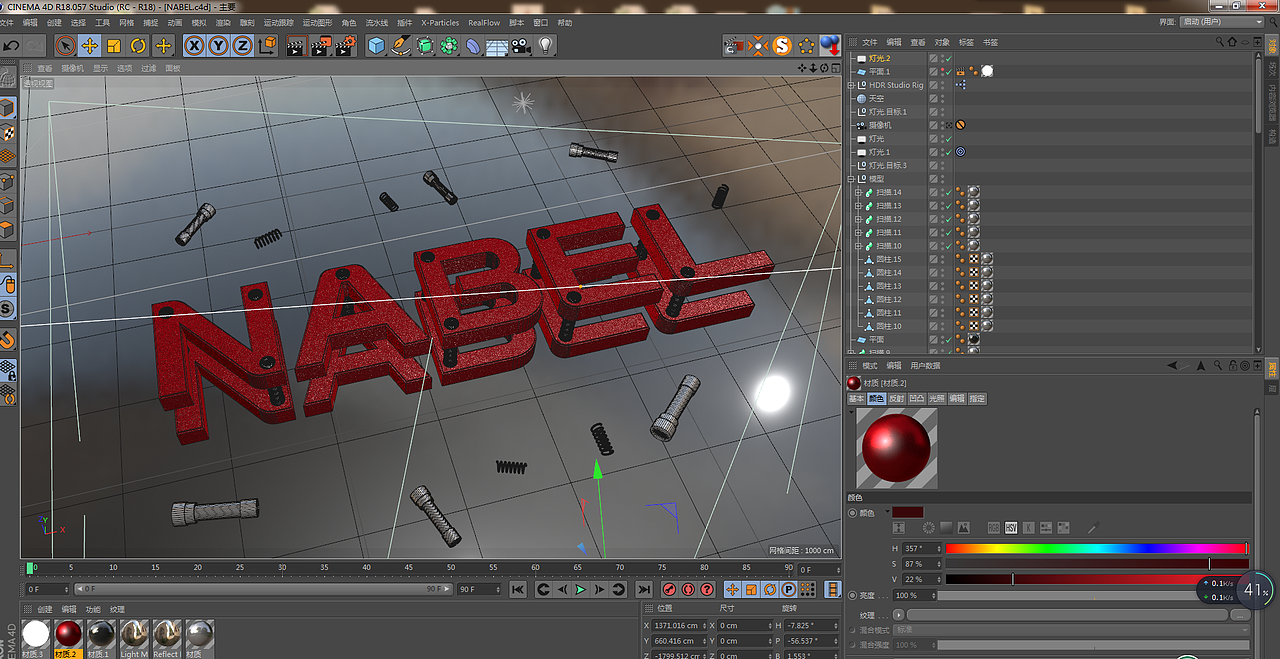Viewport: 1280px width, 659px height.
Task: Click the H rotation field -7.825
Action: [811, 626]
